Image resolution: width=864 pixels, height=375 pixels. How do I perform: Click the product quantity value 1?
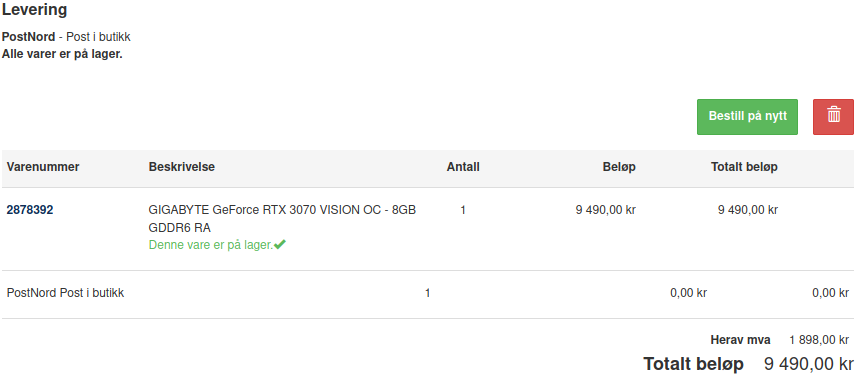click(463, 210)
